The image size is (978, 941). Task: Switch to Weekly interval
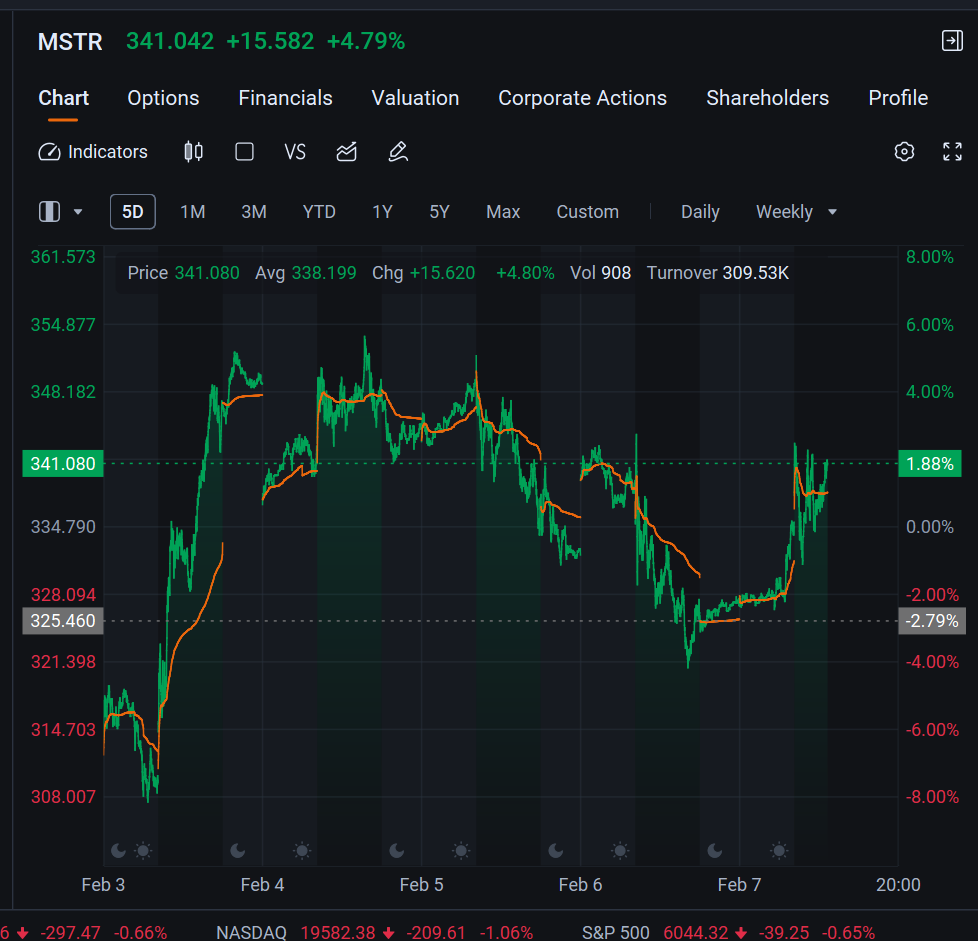[784, 212]
